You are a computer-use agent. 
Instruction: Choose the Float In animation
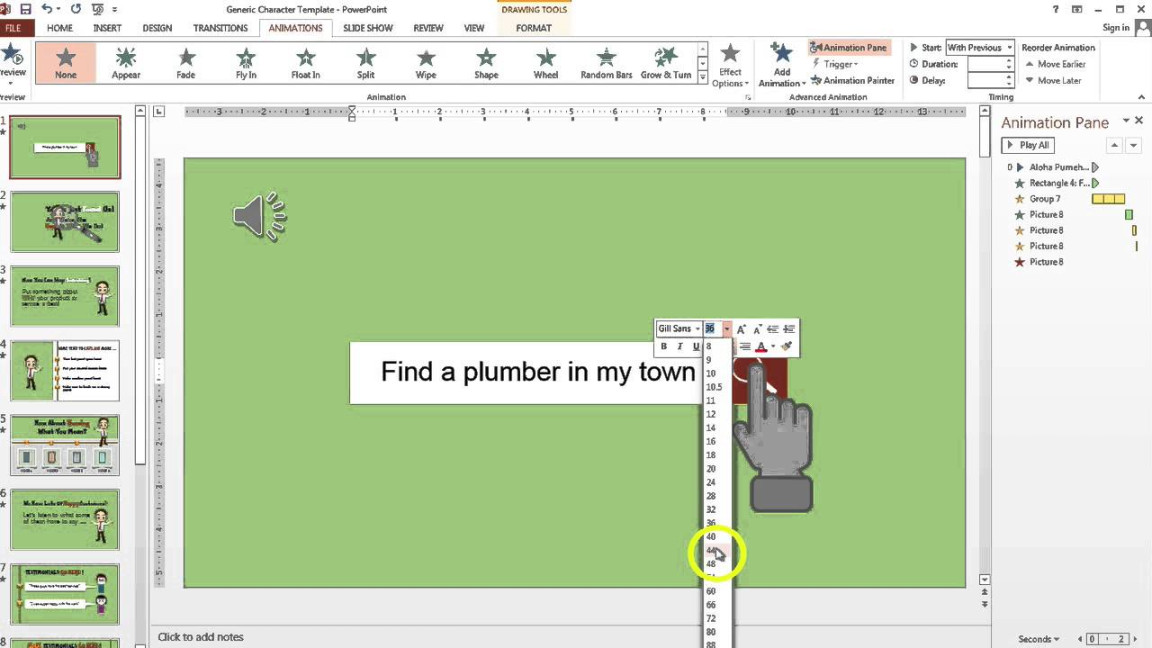click(x=306, y=62)
